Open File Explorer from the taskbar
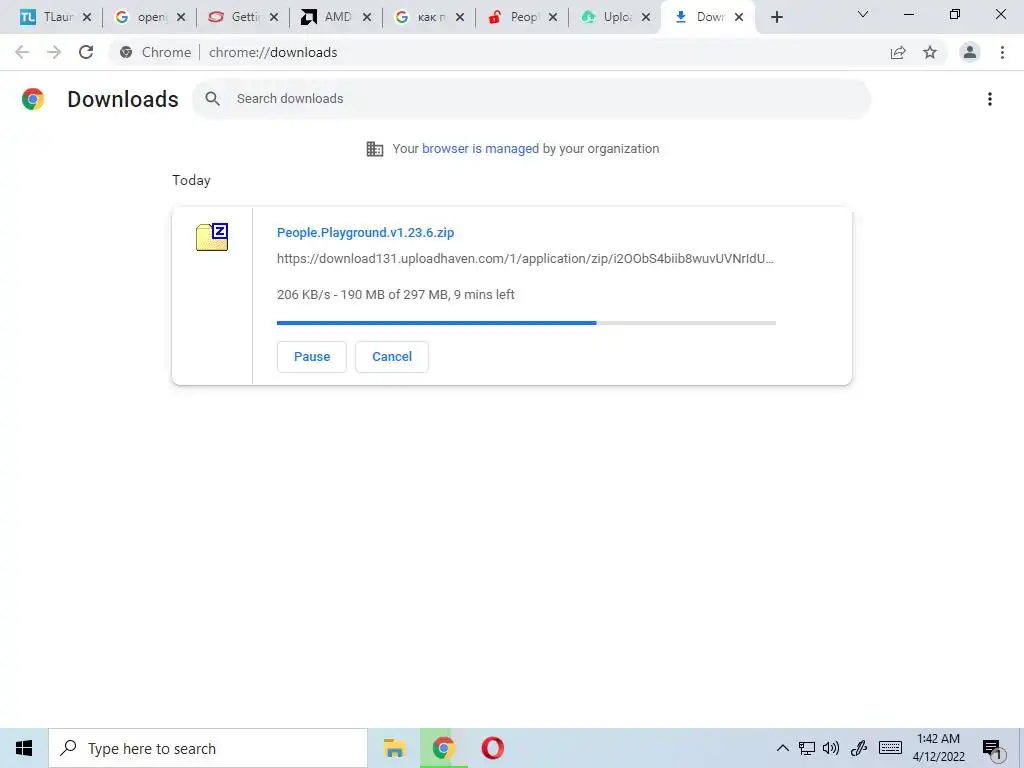The height and width of the screenshot is (768, 1024). coord(394,748)
